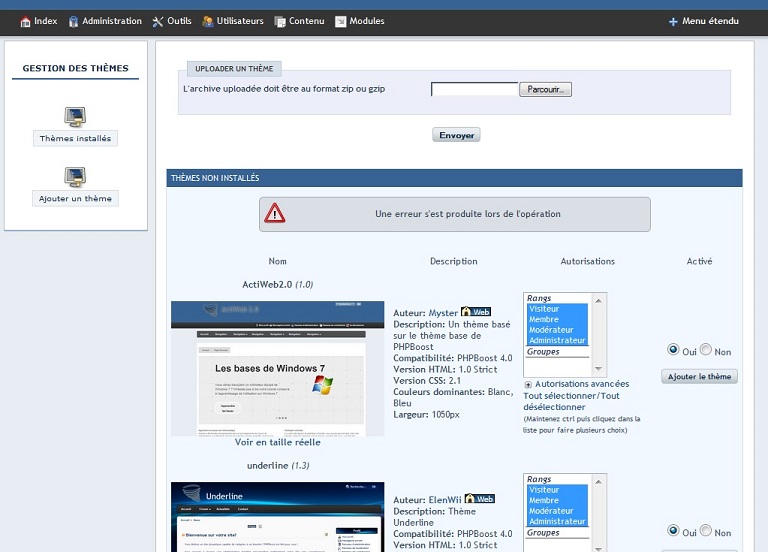Click the Ajouter un thème monitor icon
This screenshot has height=552, width=768.
(75, 176)
